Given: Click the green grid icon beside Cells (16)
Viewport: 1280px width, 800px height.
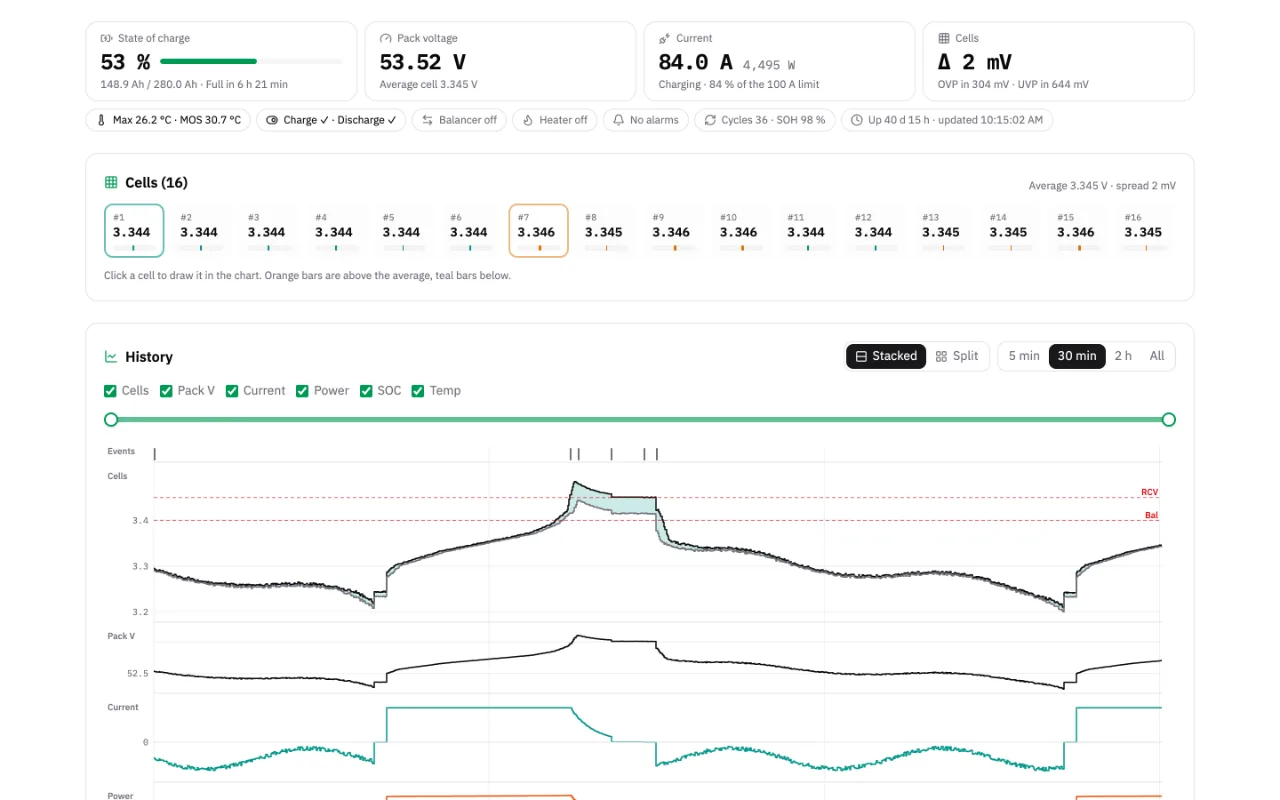Looking at the screenshot, I should tap(111, 183).
